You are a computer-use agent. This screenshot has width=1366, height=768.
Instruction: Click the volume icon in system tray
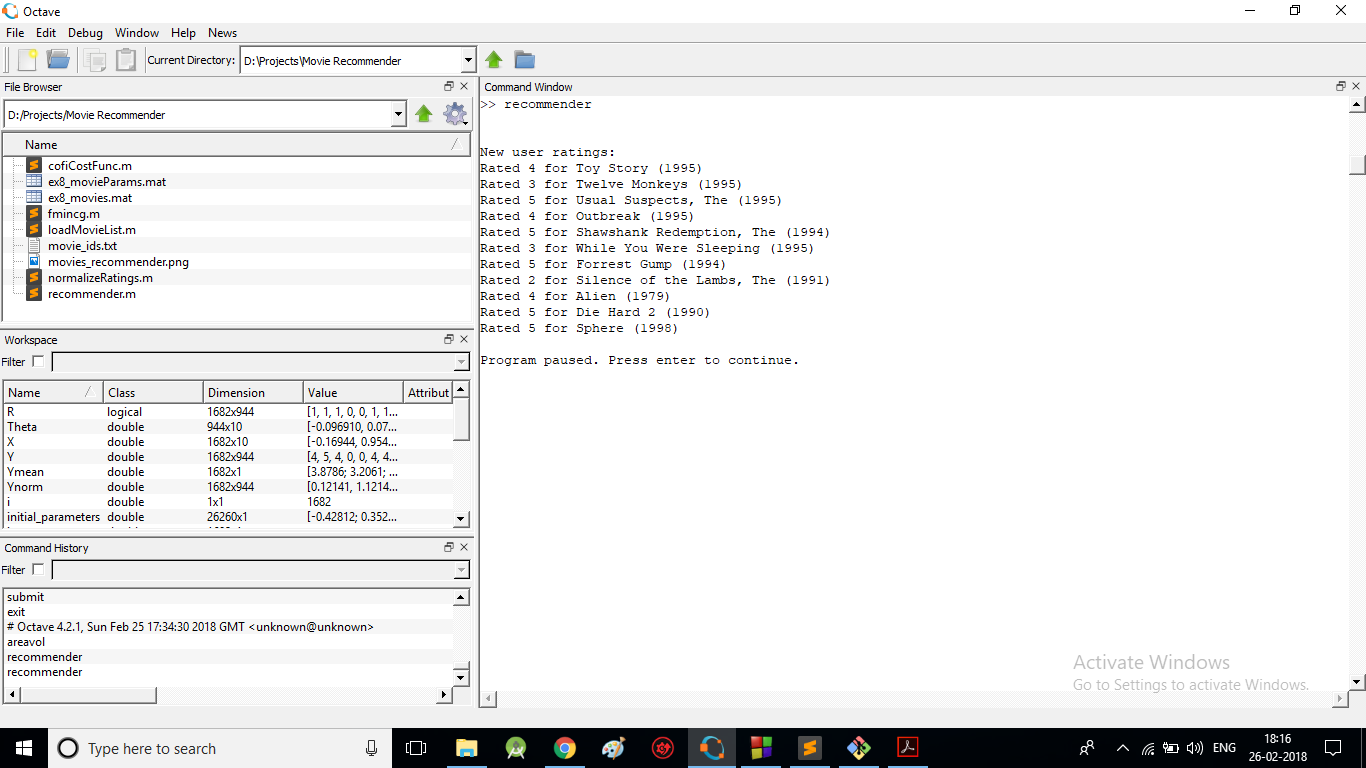[1195, 748]
